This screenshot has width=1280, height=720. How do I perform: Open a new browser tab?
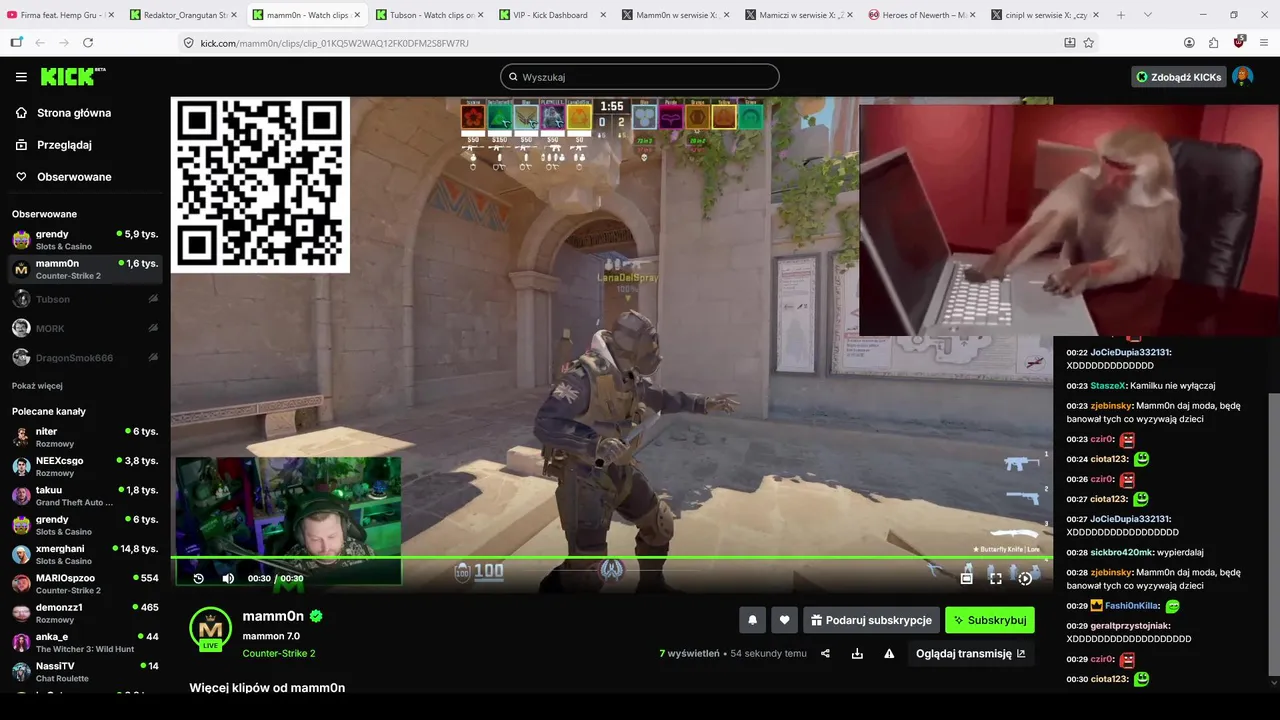pyautogui.click(x=1120, y=15)
